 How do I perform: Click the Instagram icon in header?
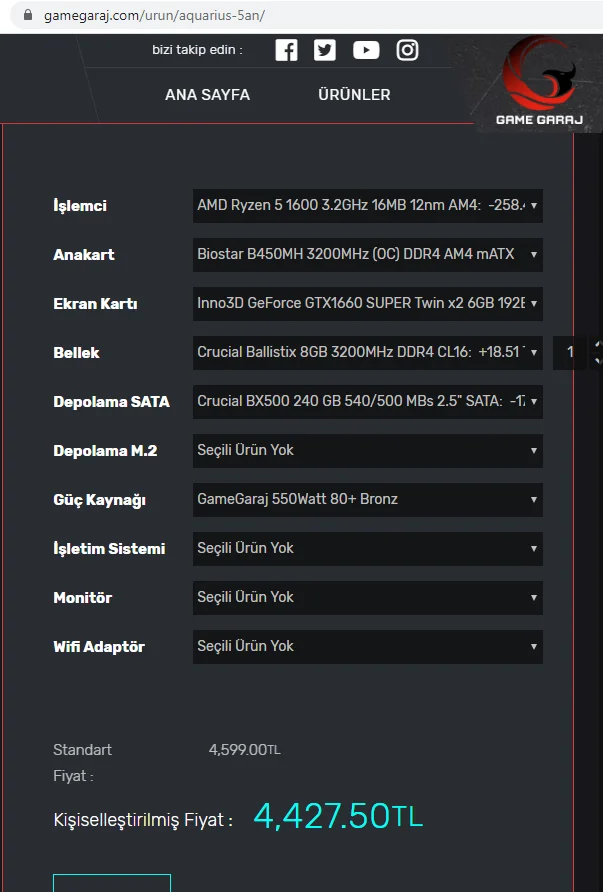(x=407, y=50)
